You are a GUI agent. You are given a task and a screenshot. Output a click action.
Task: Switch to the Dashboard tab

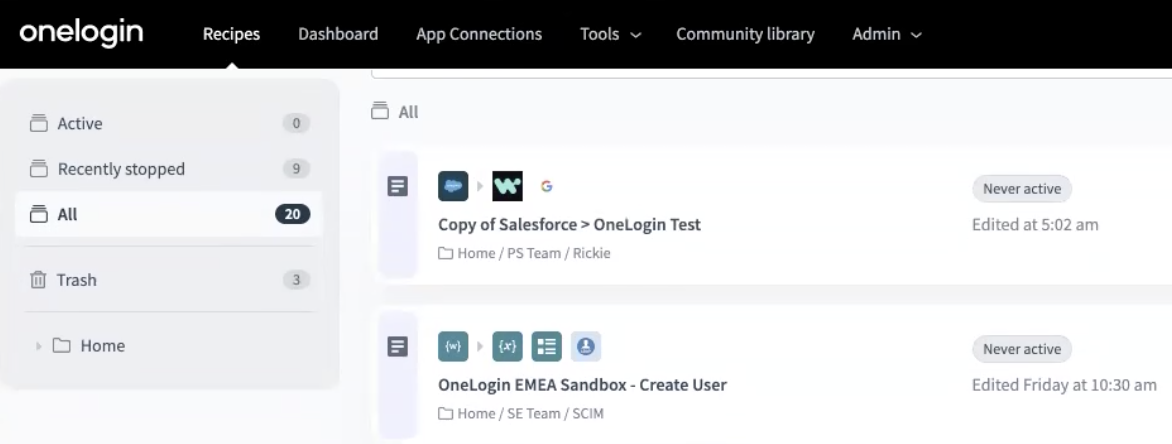[338, 34]
